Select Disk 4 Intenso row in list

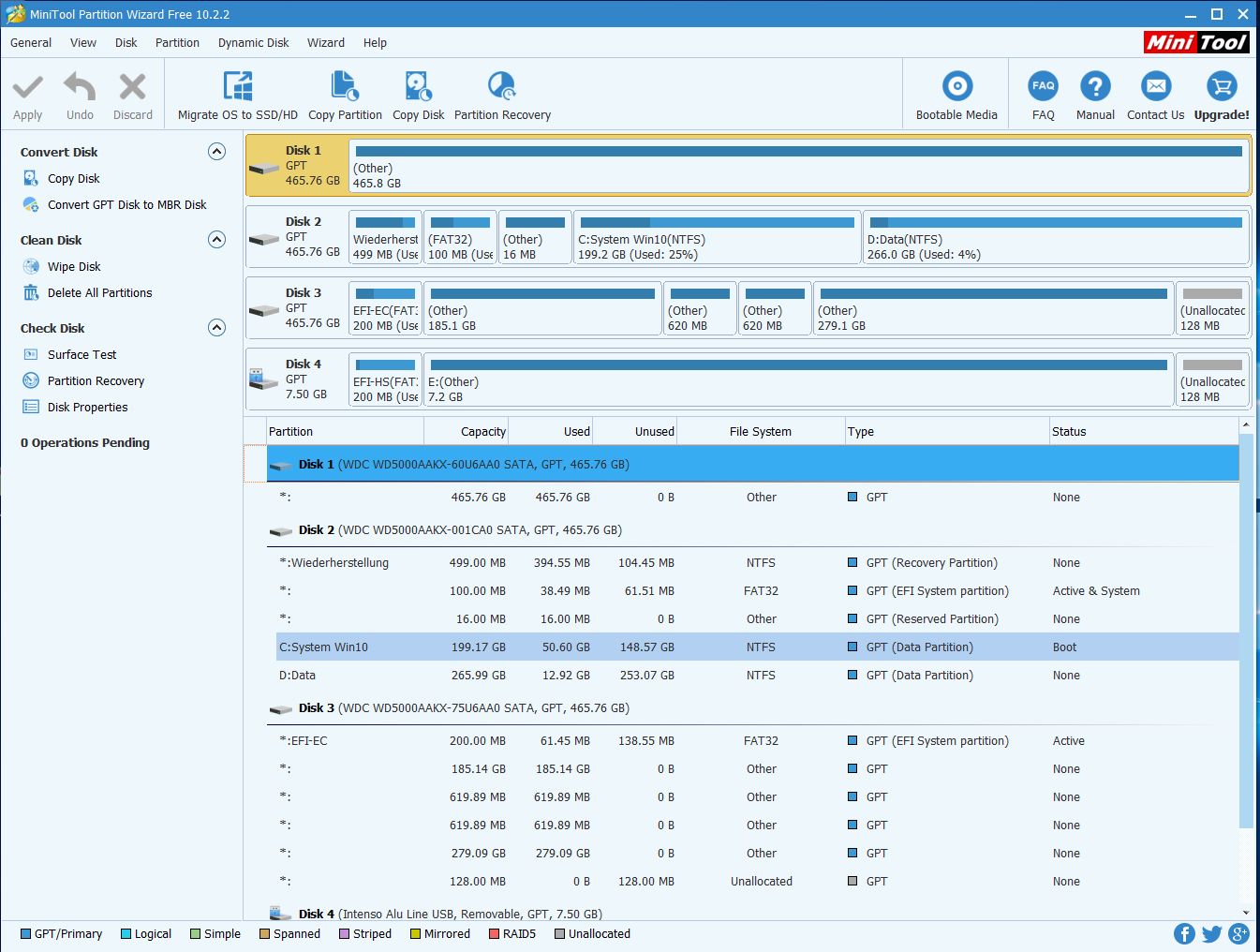(752, 914)
